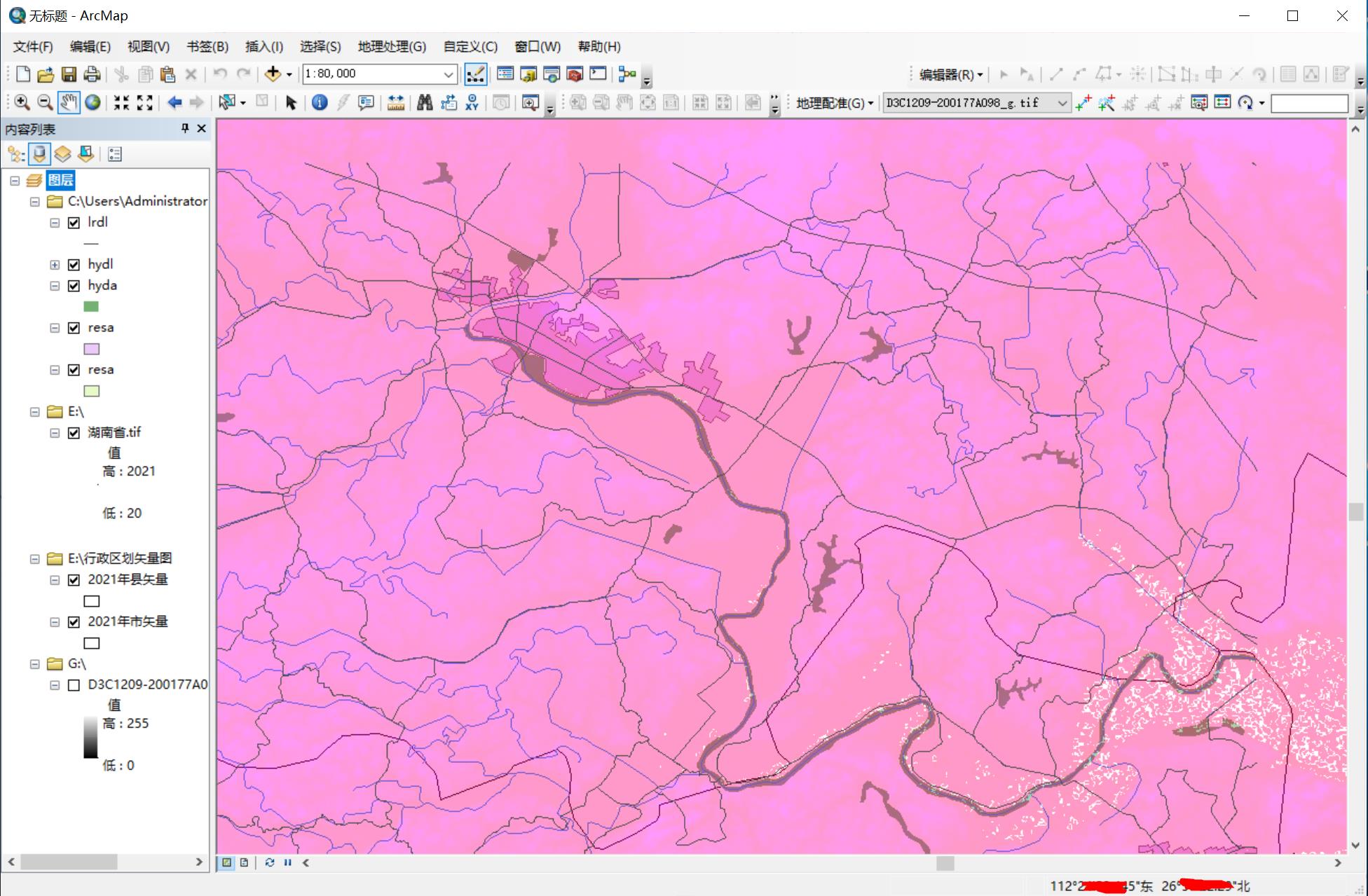The image size is (1368, 896).
Task: Collapse the G:\ folder node
Action: 34,664
